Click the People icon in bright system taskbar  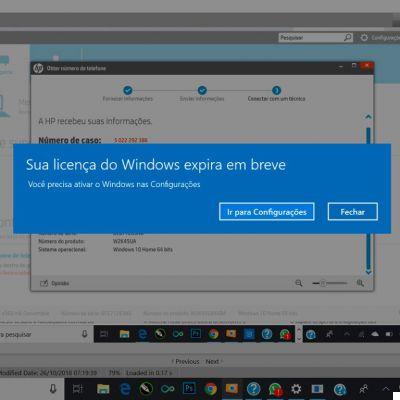[363, 389]
